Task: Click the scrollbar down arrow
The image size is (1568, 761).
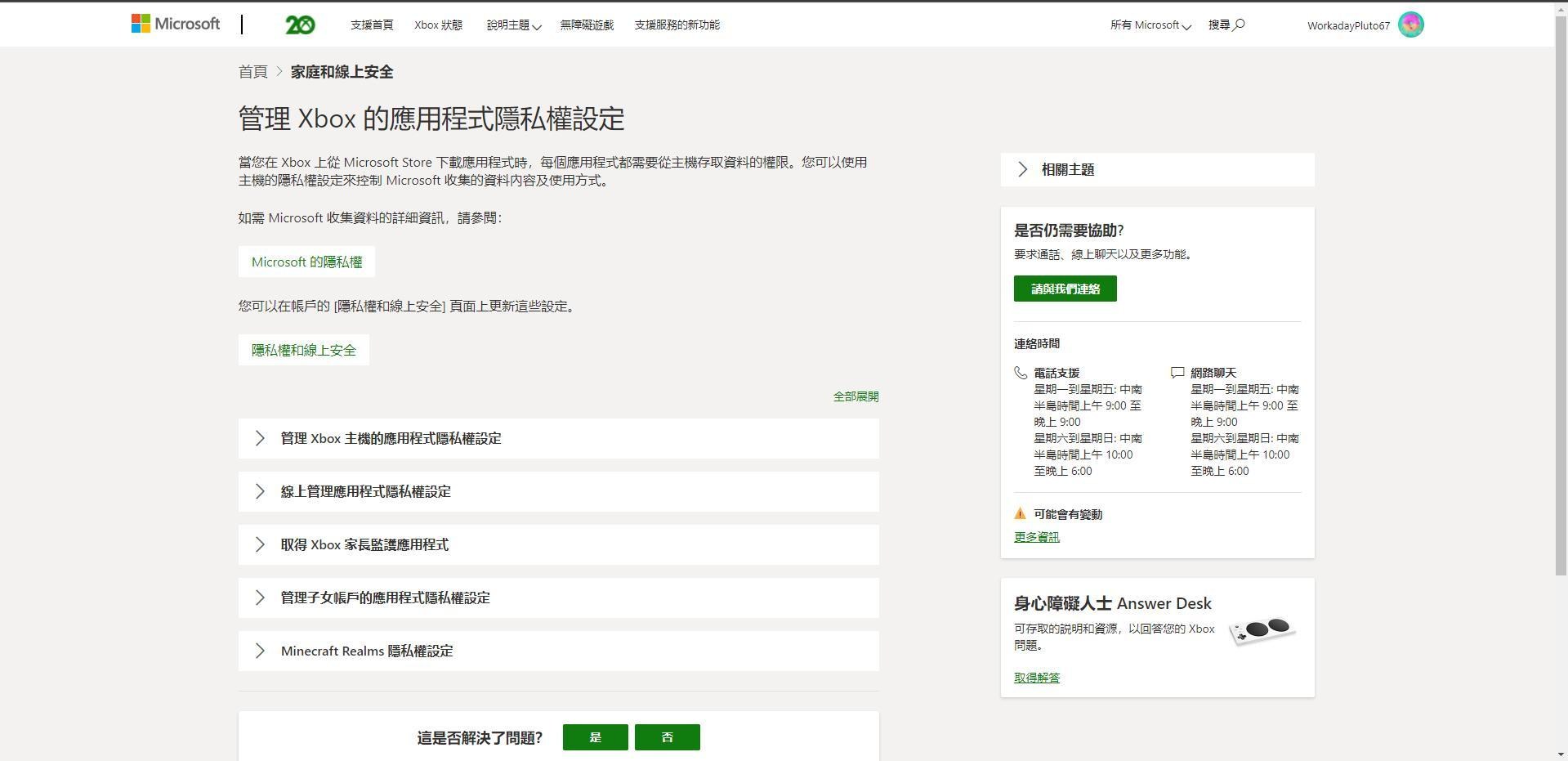Action: pyautogui.click(x=1561, y=754)
